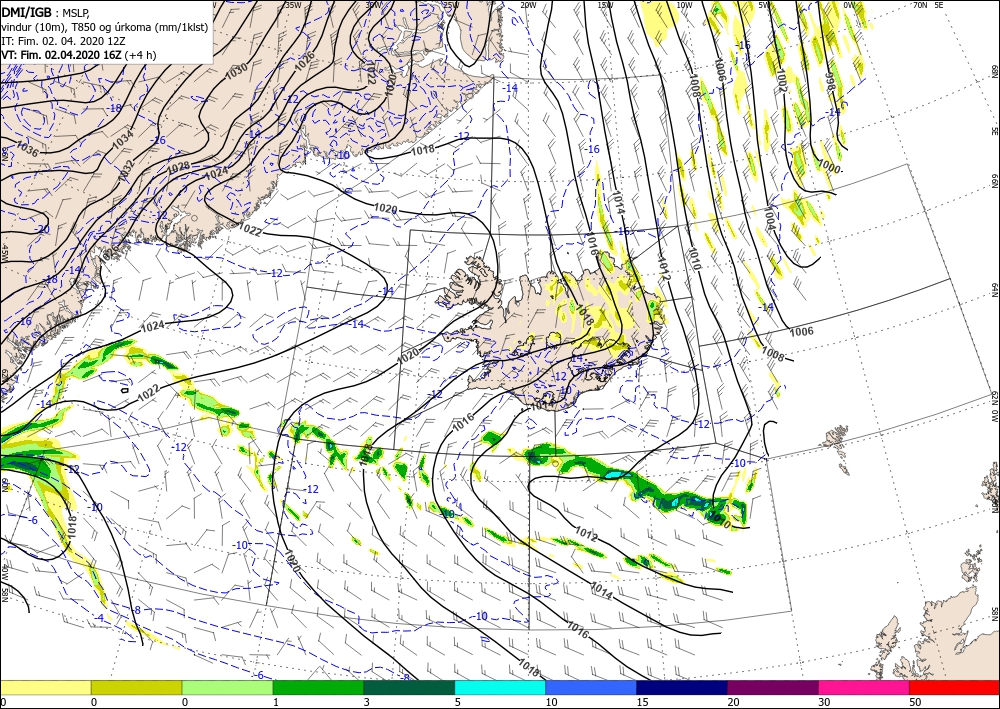Screen dimensions: 1000x709
Task: Click the 1036 isobar label
Action: point(26,149)
